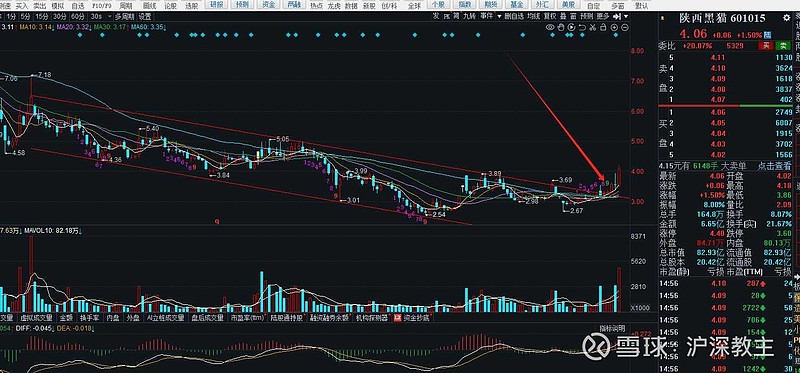Click the green 卖 sell button
Viewport: 800px width, 373px height.
click(781, 46)
